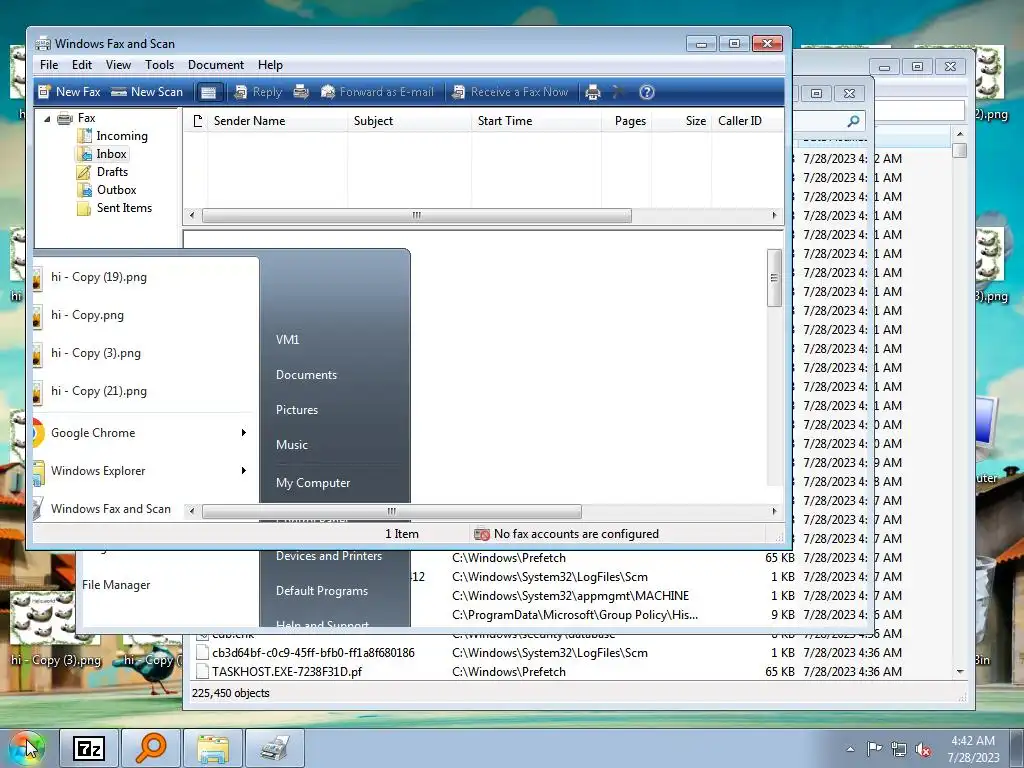Open Pictures from start menu
1024x768 pixels.
point(296,409)
